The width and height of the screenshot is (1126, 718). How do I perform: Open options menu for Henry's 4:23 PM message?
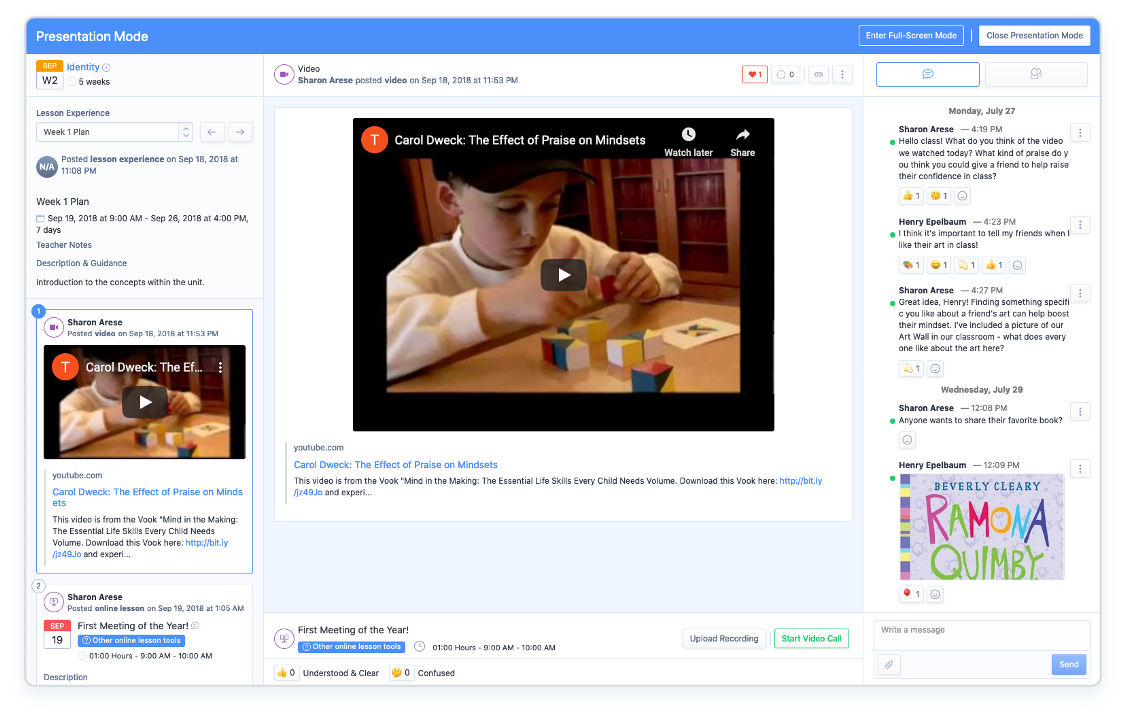pos(1079,225)
